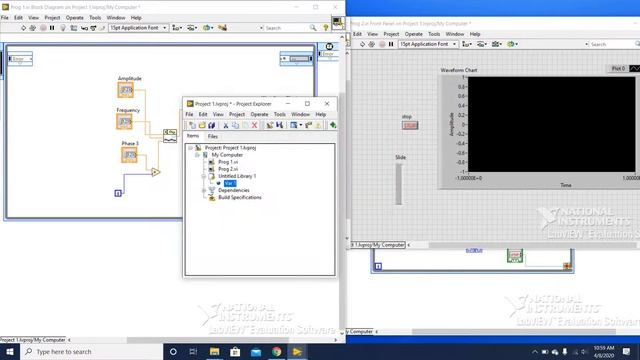
Task: Click LabVIEW icon in taskbar
Action: [x=297, y=351]
